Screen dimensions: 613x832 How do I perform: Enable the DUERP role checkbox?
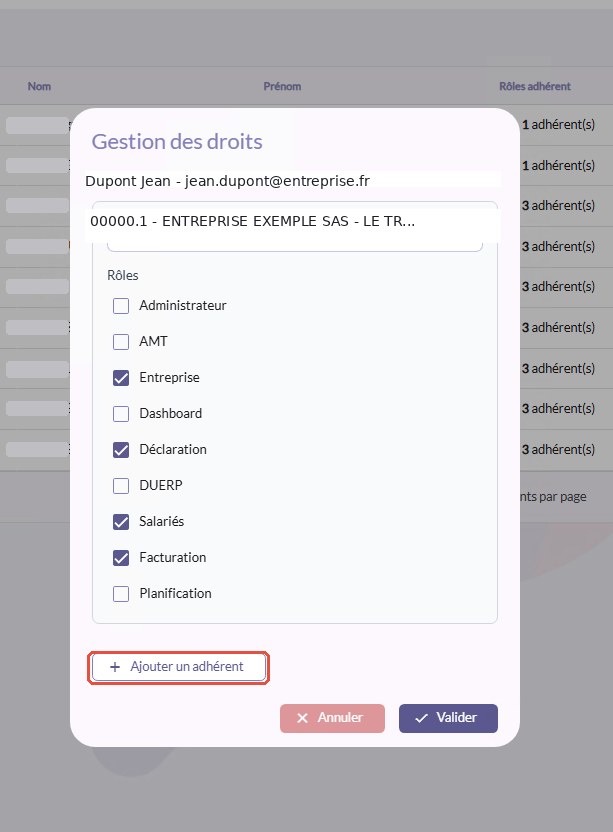click(121, 486)
